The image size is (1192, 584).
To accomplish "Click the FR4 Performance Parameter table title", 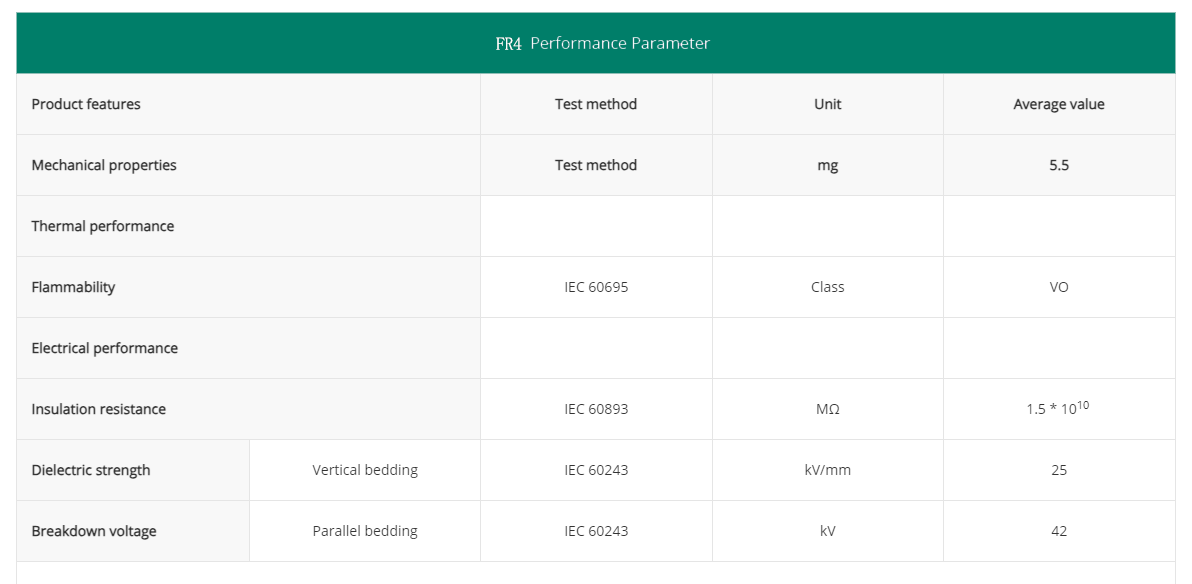I will [602, 43].
